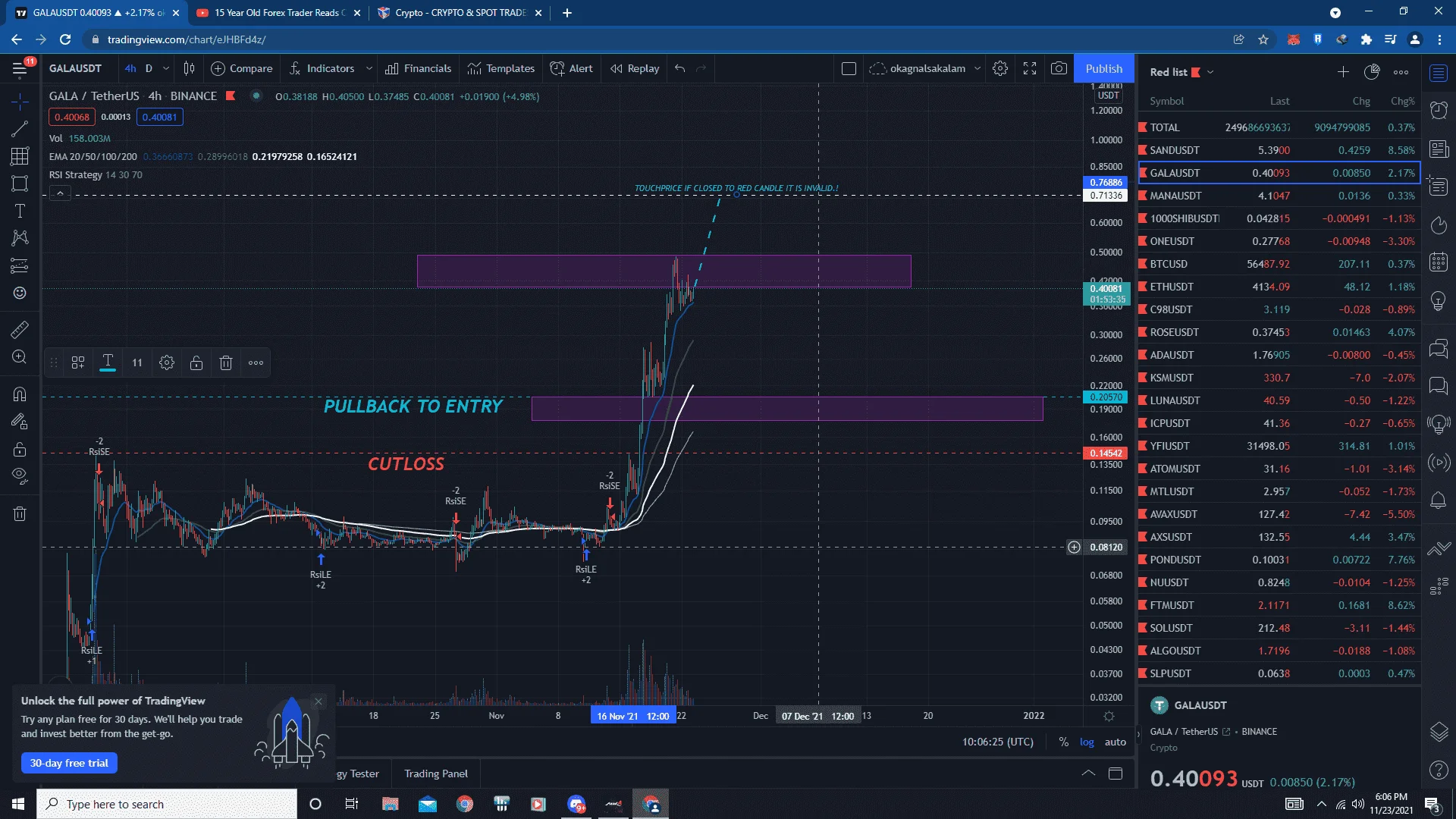Collapse the bottom panel with chevron

point(1088,773)
